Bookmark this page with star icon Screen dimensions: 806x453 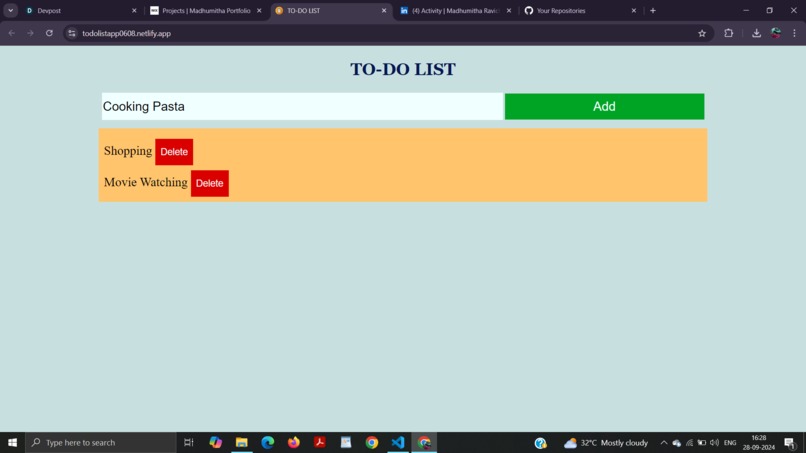click(x=702, y=33)
